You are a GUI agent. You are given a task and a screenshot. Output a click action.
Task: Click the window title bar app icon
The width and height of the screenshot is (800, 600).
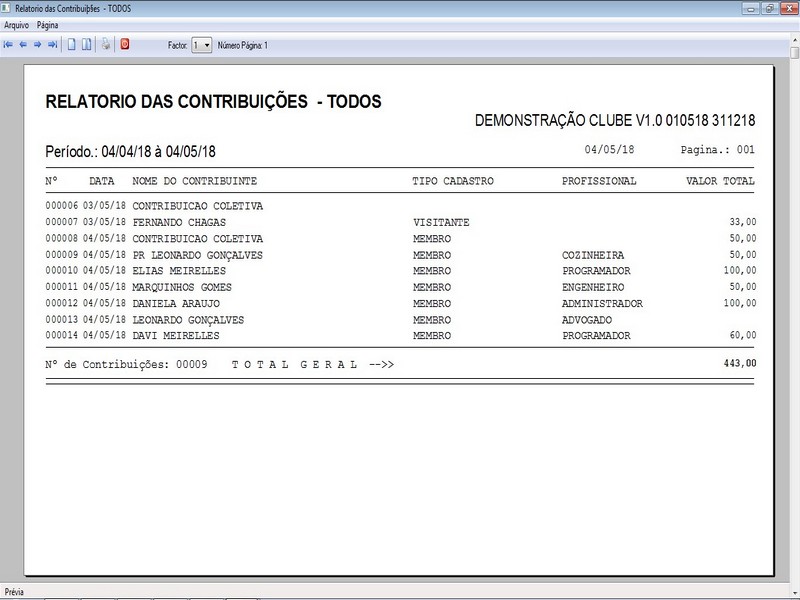tap(6, 8)
